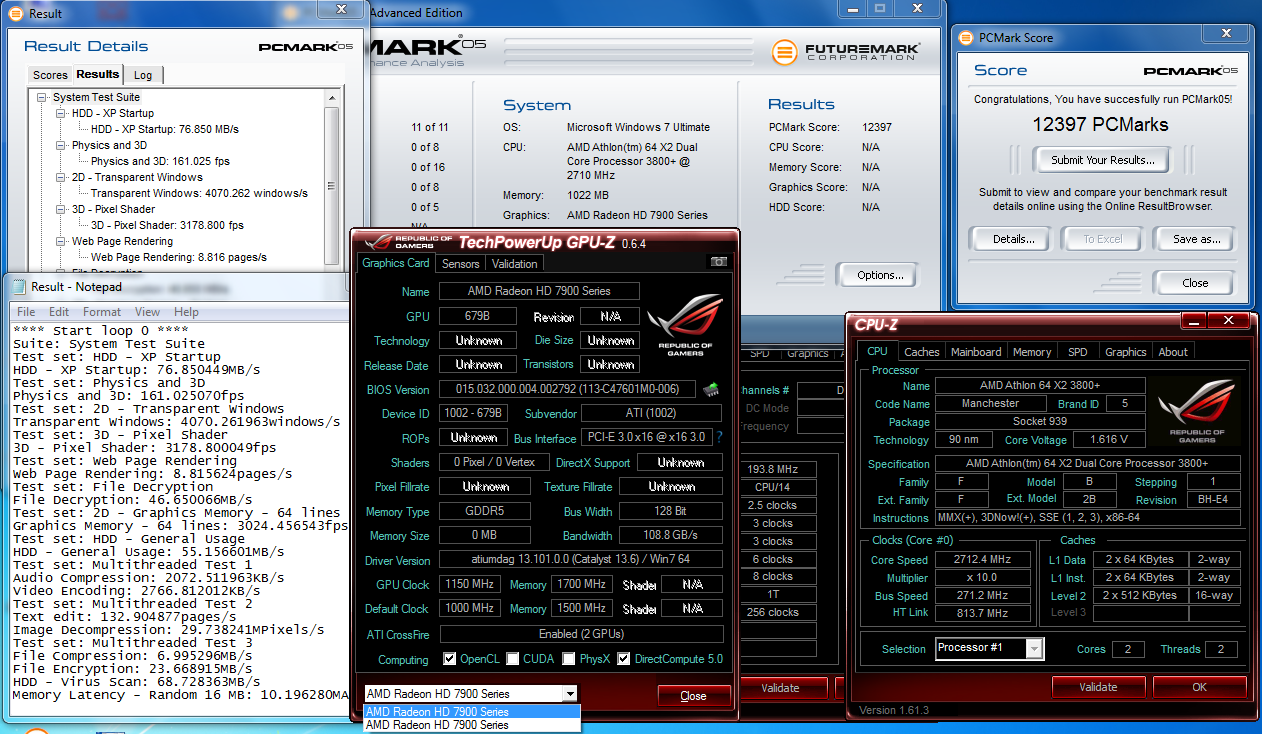Image resolution: width=1262 pixels, height=734 pixels.
Task: Collapse the Web Page Rendering node
Action: 61,241
